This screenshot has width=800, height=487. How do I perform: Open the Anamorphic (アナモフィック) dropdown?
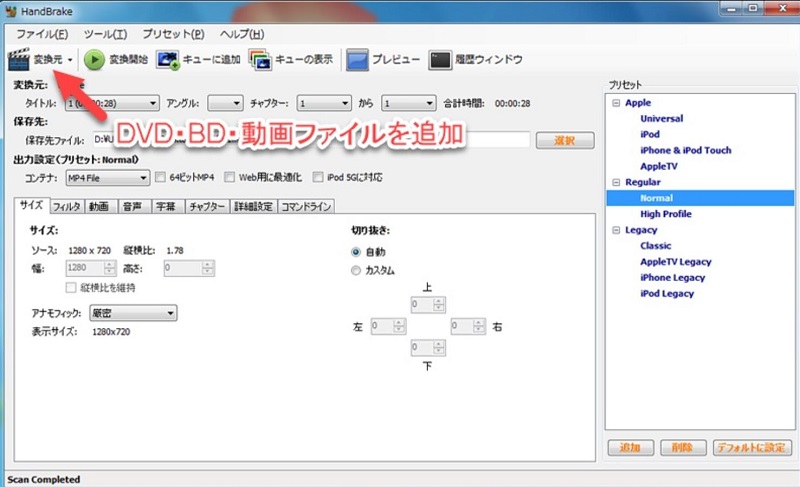[133, 313]
